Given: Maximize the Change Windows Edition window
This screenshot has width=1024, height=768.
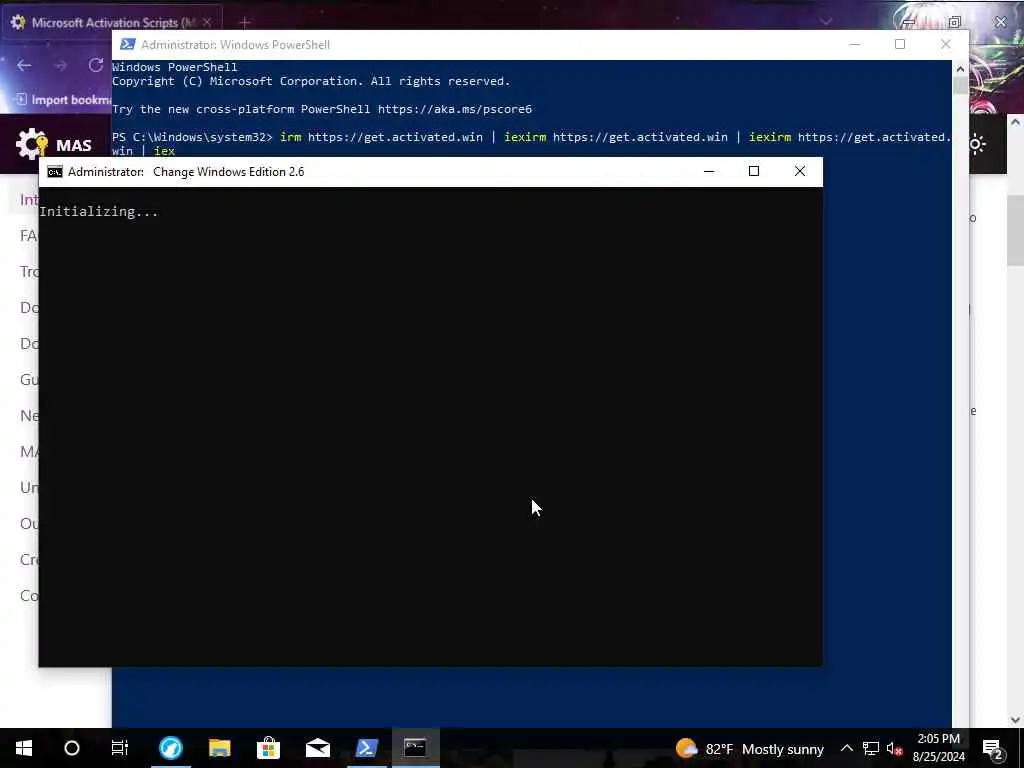Looking at the screenshot, I should 754,171.
